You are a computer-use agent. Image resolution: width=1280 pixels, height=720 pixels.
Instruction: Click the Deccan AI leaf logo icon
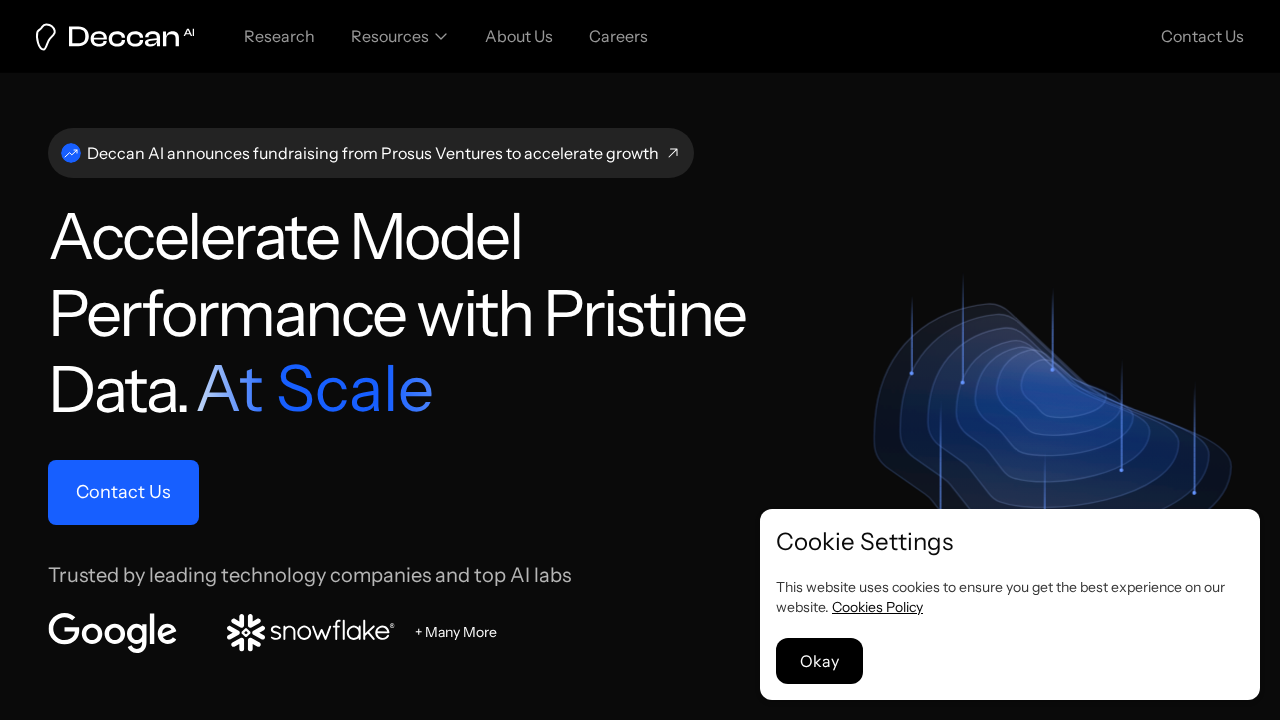tap(45, 37)
